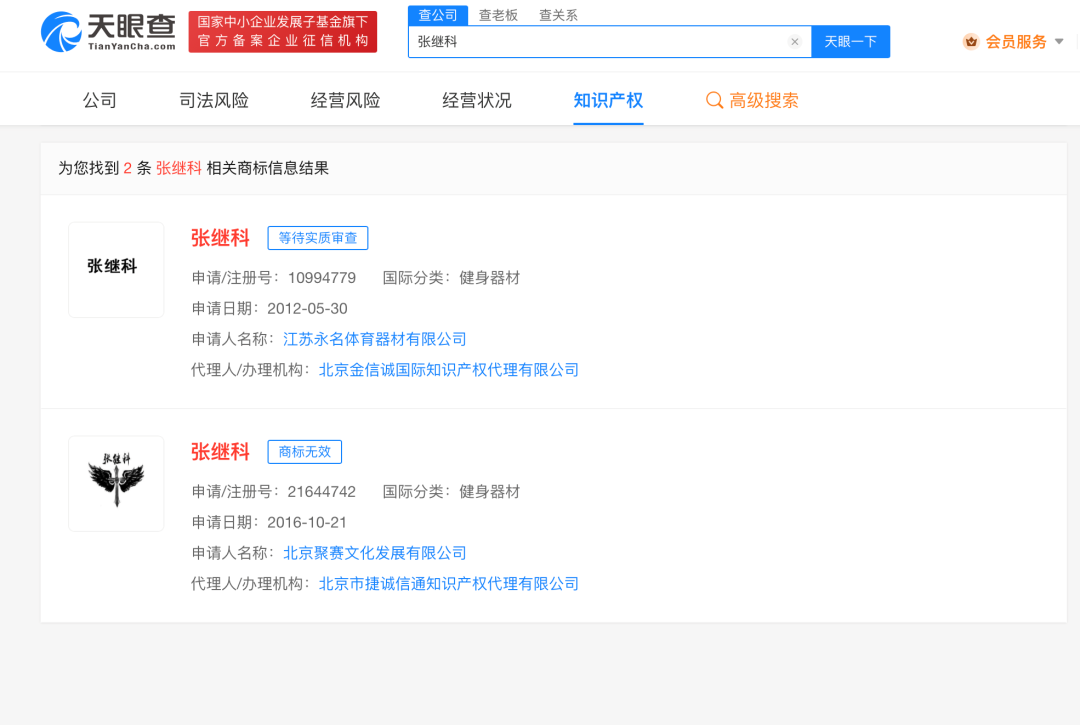The width and height of the screenshot is (1080, 725).
Task: Click the 天眼一下 search button
Action: click(851, 42)
